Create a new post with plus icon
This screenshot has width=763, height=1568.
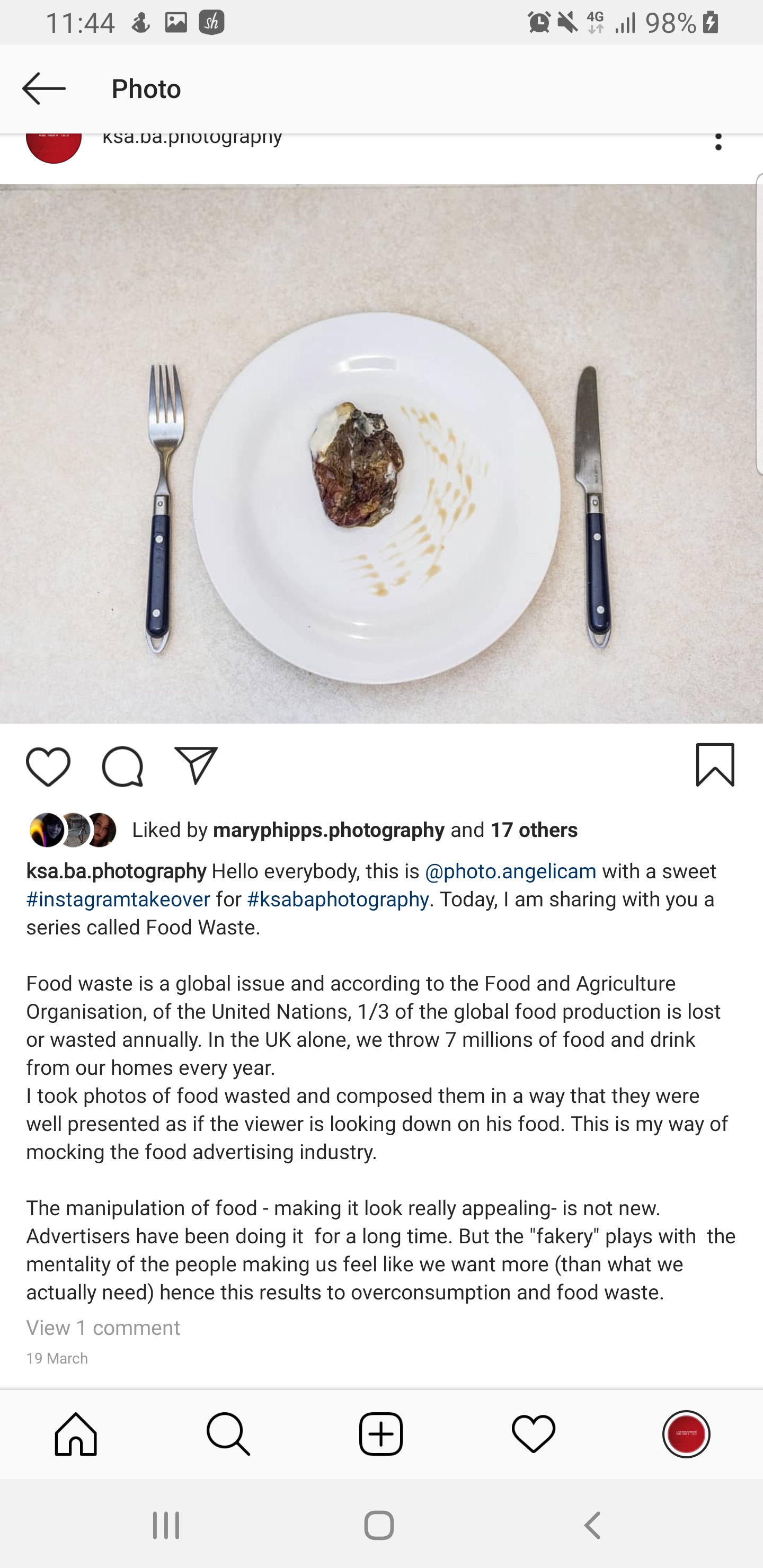tap(381, 1434)
